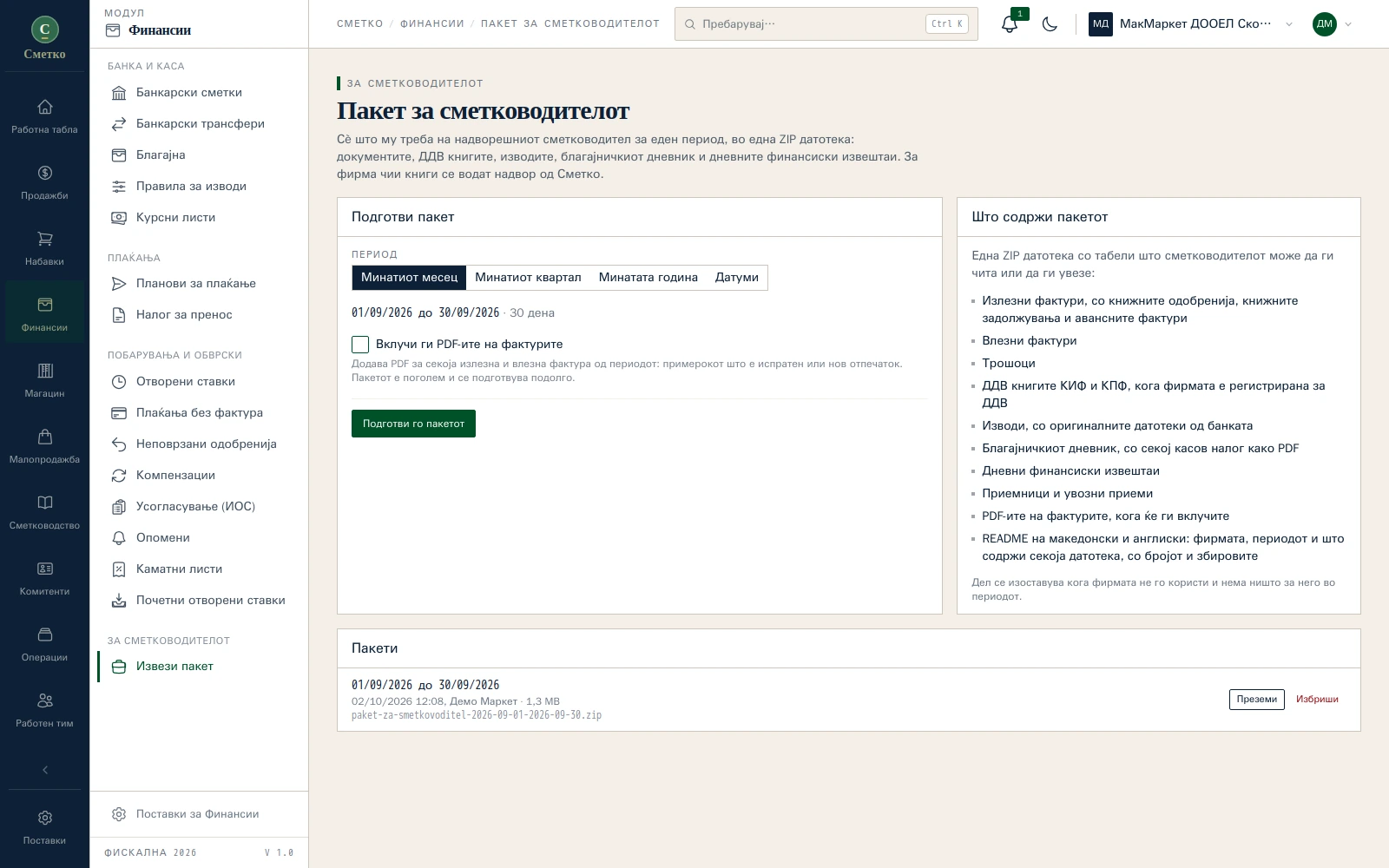Click Подготви го пакетот button
Viewport: 1389px width, 868px height.
(413, 424)
